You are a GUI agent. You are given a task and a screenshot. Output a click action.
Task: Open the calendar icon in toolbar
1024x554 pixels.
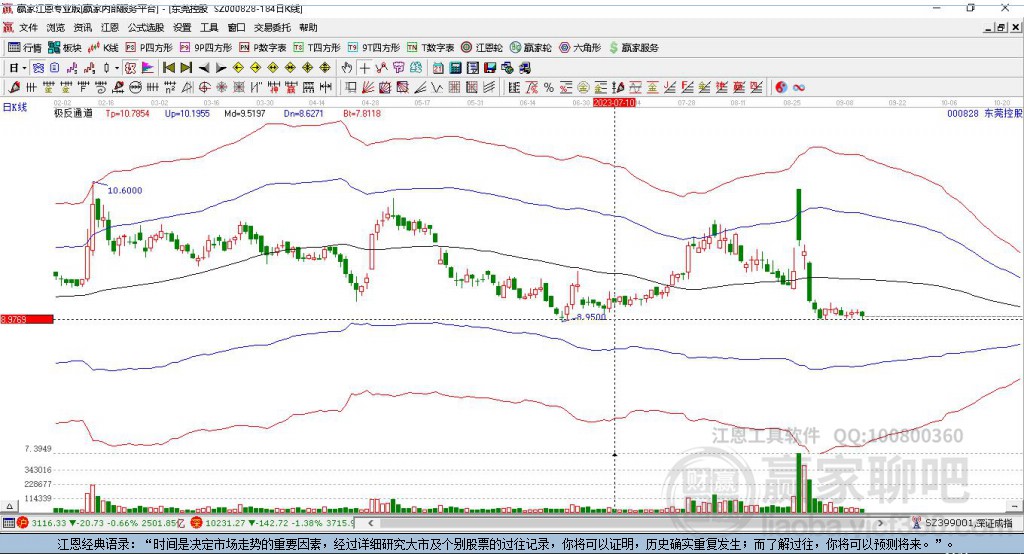[x=438, y=68]
